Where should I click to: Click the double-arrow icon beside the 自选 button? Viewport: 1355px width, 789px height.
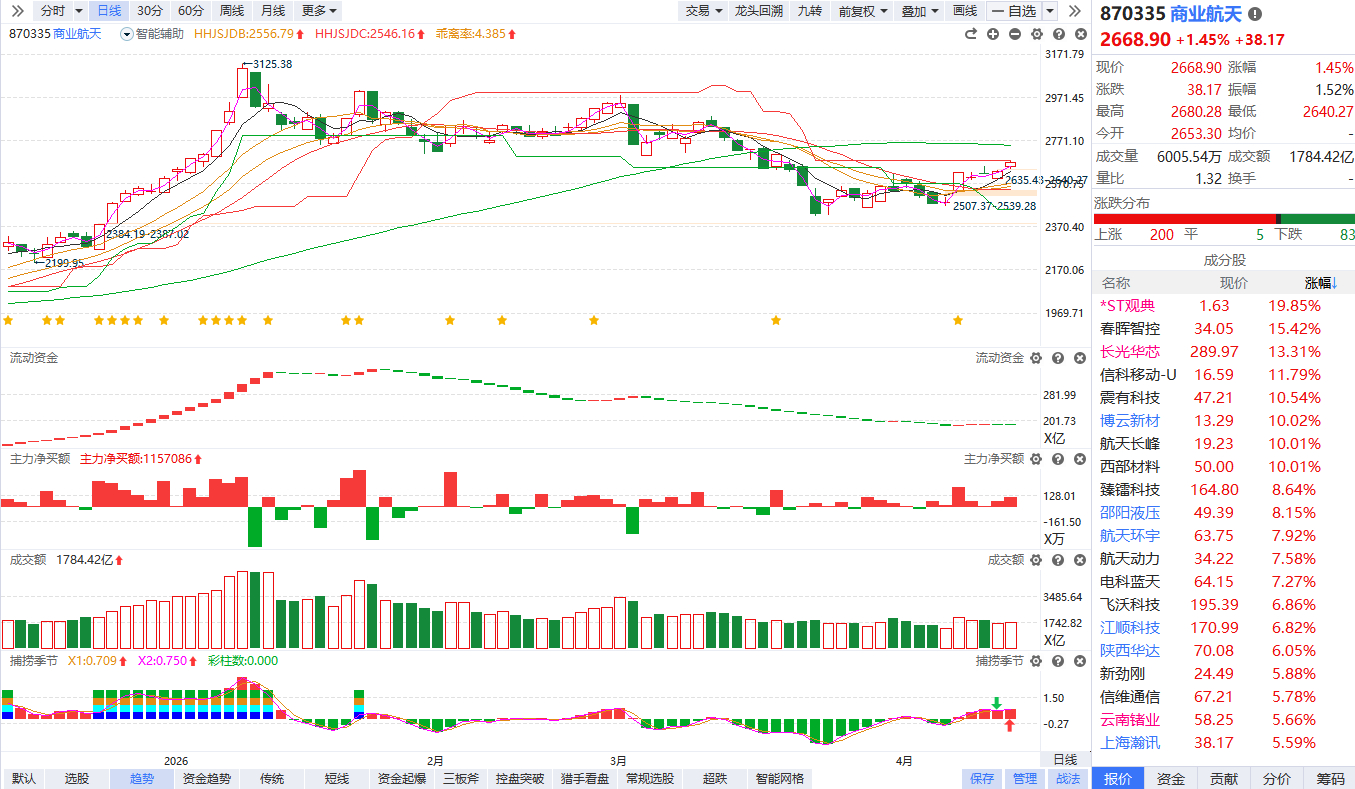(1075, 11)
